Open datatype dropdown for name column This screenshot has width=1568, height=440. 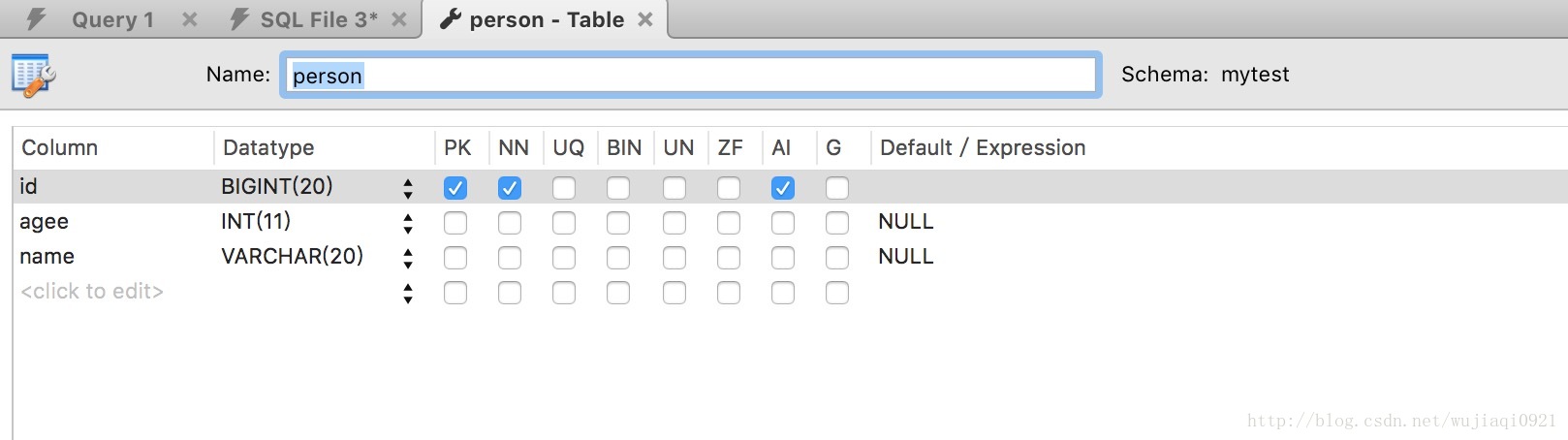(x=408, y=258)
